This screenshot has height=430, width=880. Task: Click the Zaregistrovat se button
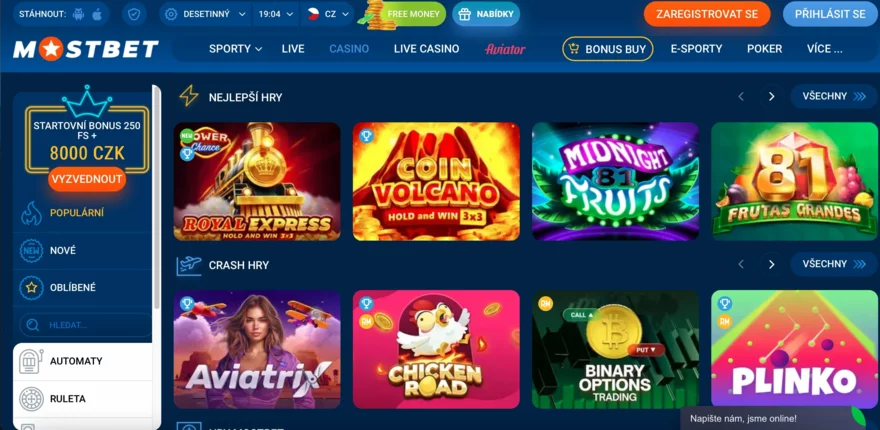point(707,14)
